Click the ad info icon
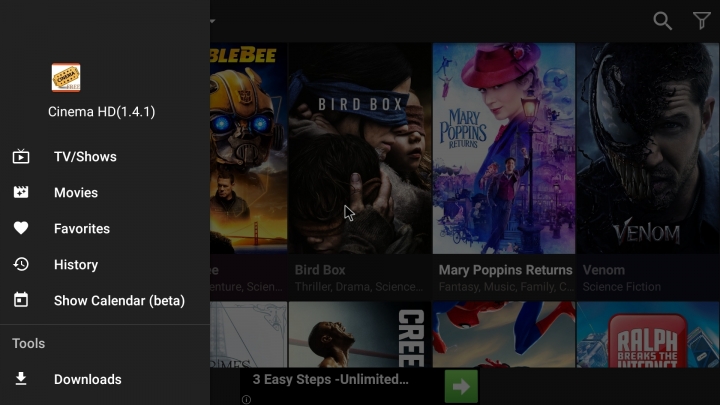720x405 pixels. [246, 399]
